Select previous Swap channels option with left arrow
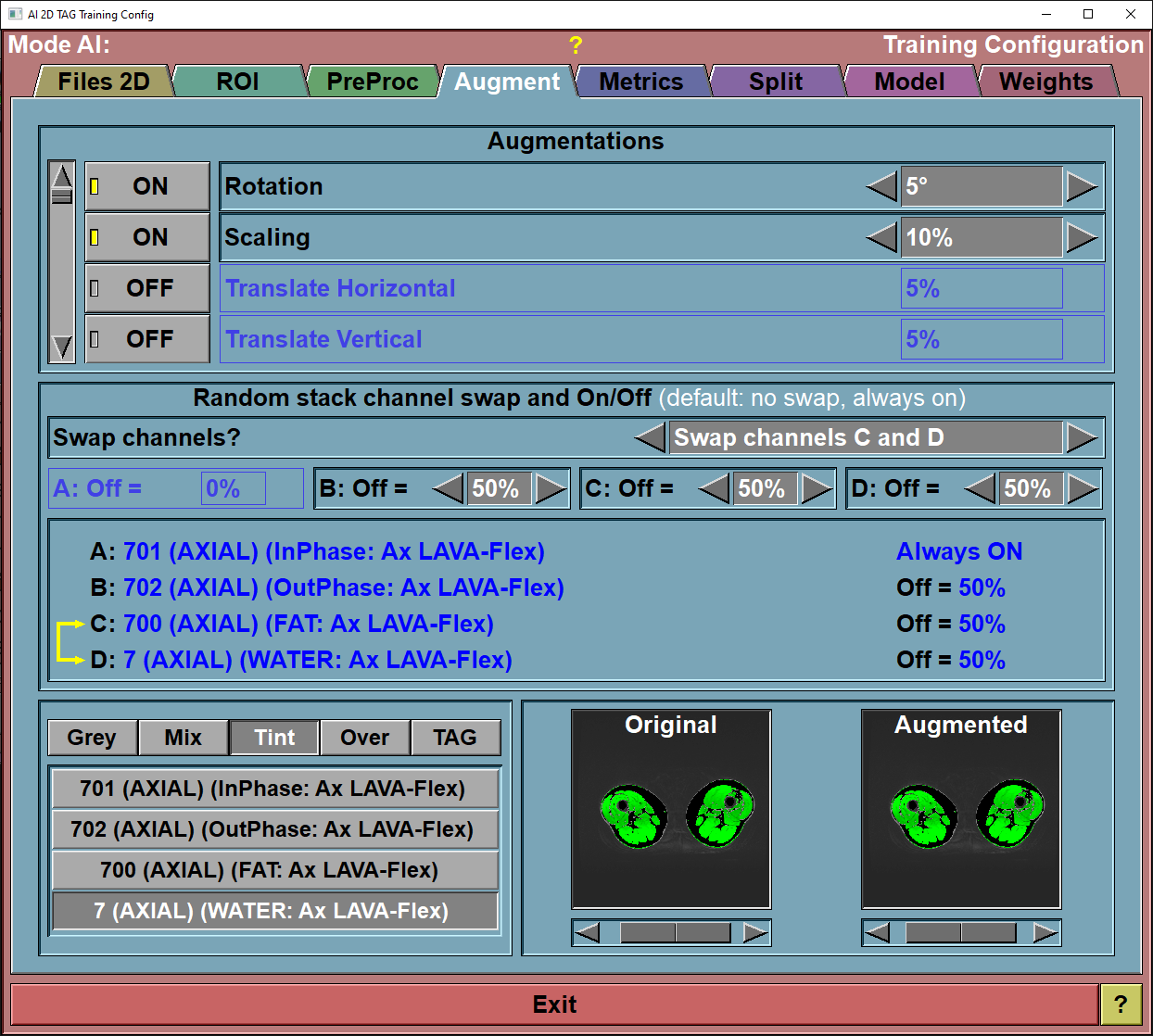Screen dimensions: 1153x1036 650,437
